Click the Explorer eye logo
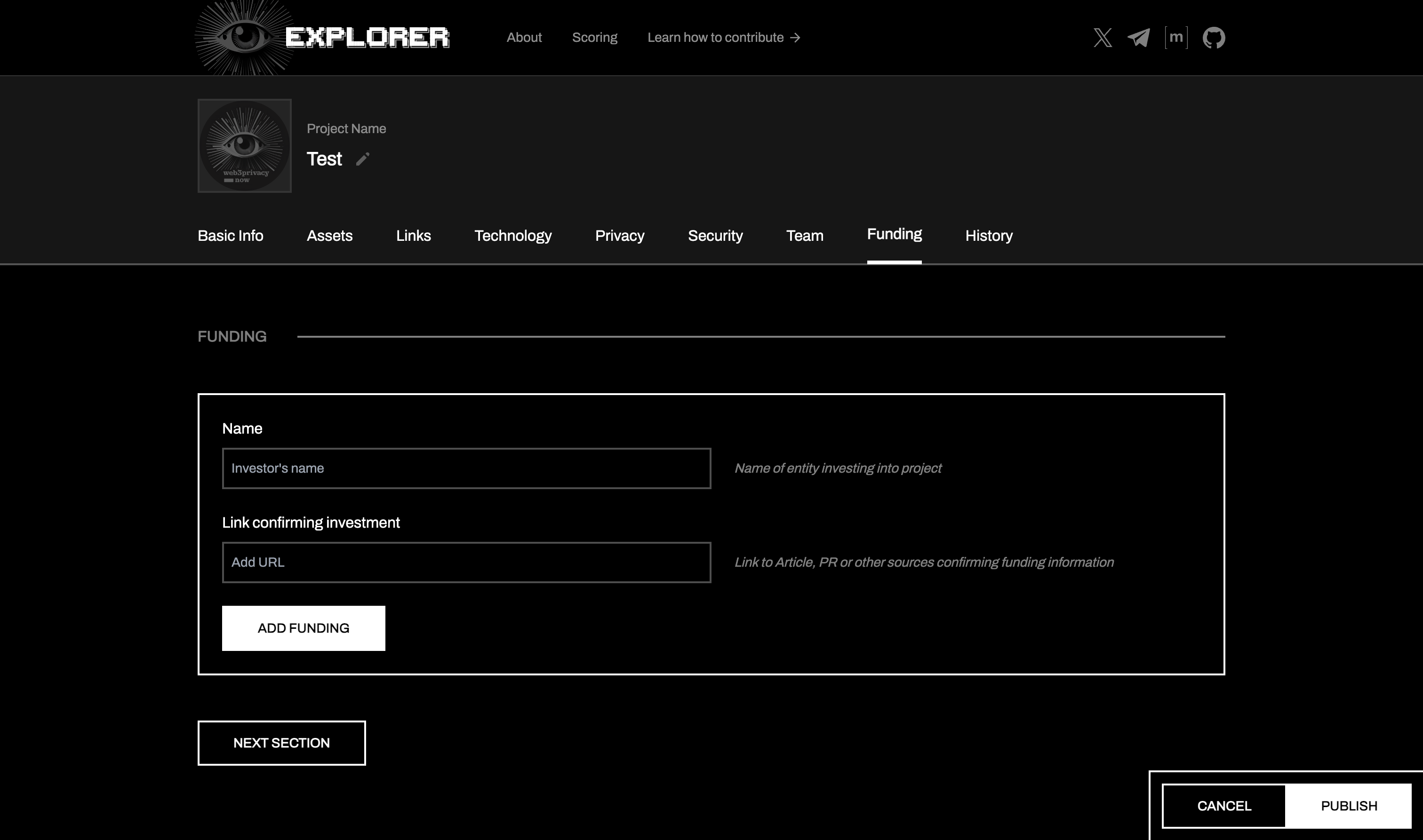Image resolution: width=1423 pixels, height=840 pixels. pos(321,37)
